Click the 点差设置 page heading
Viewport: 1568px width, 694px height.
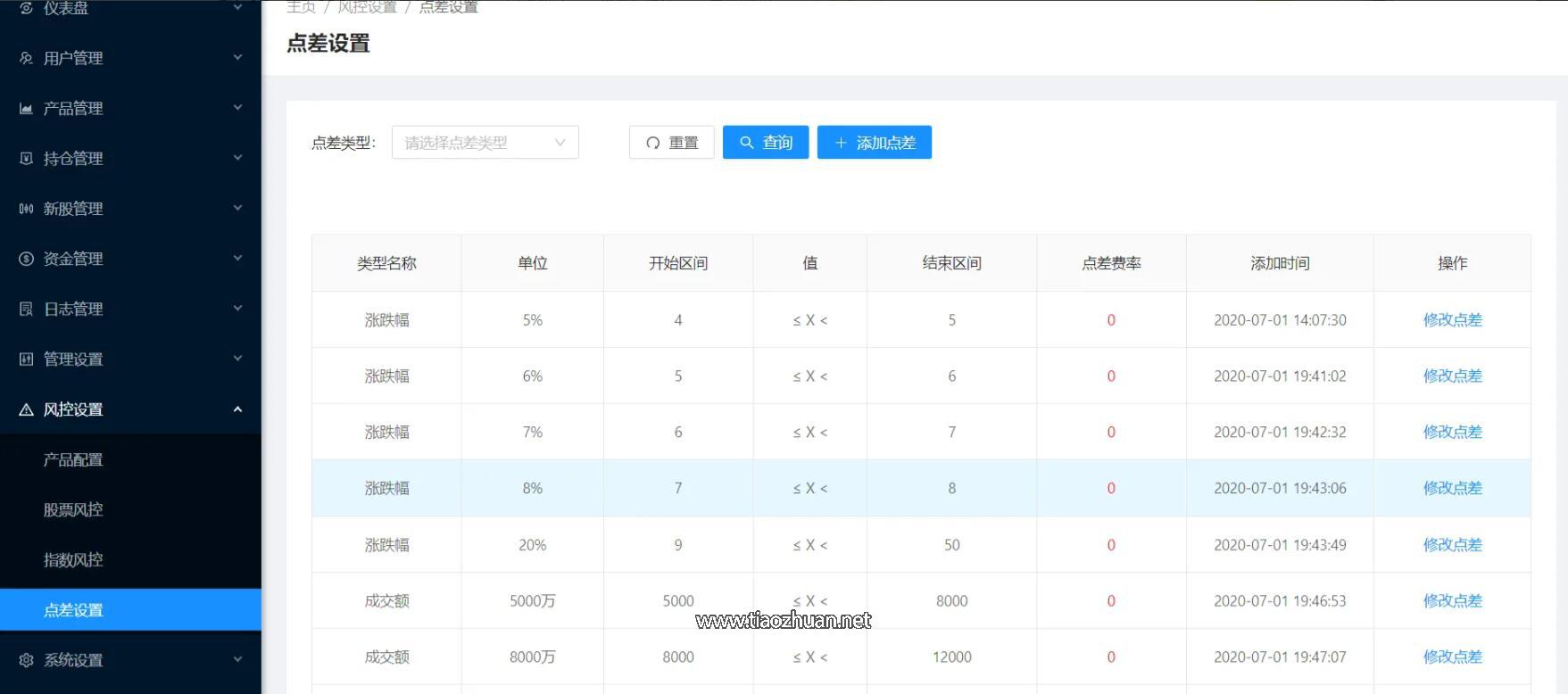coord(328,43)
